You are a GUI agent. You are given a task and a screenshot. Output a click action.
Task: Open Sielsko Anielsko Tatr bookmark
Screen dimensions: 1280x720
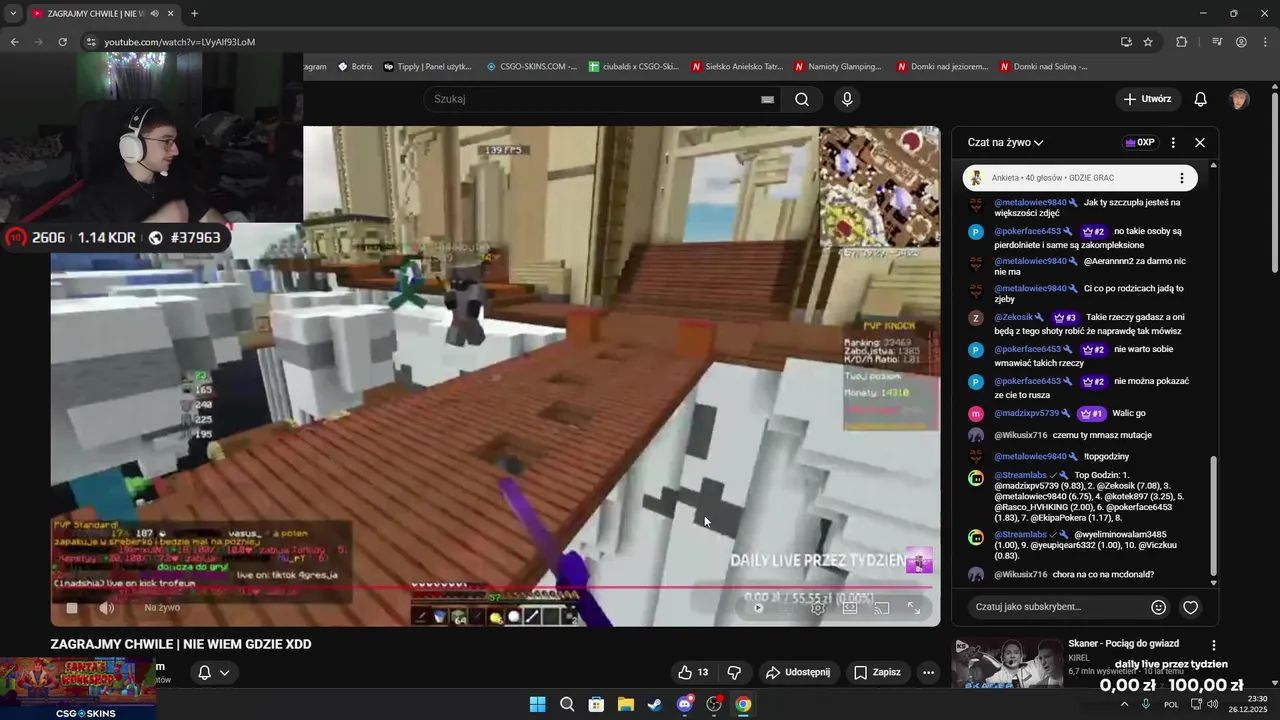coord(738,67)
